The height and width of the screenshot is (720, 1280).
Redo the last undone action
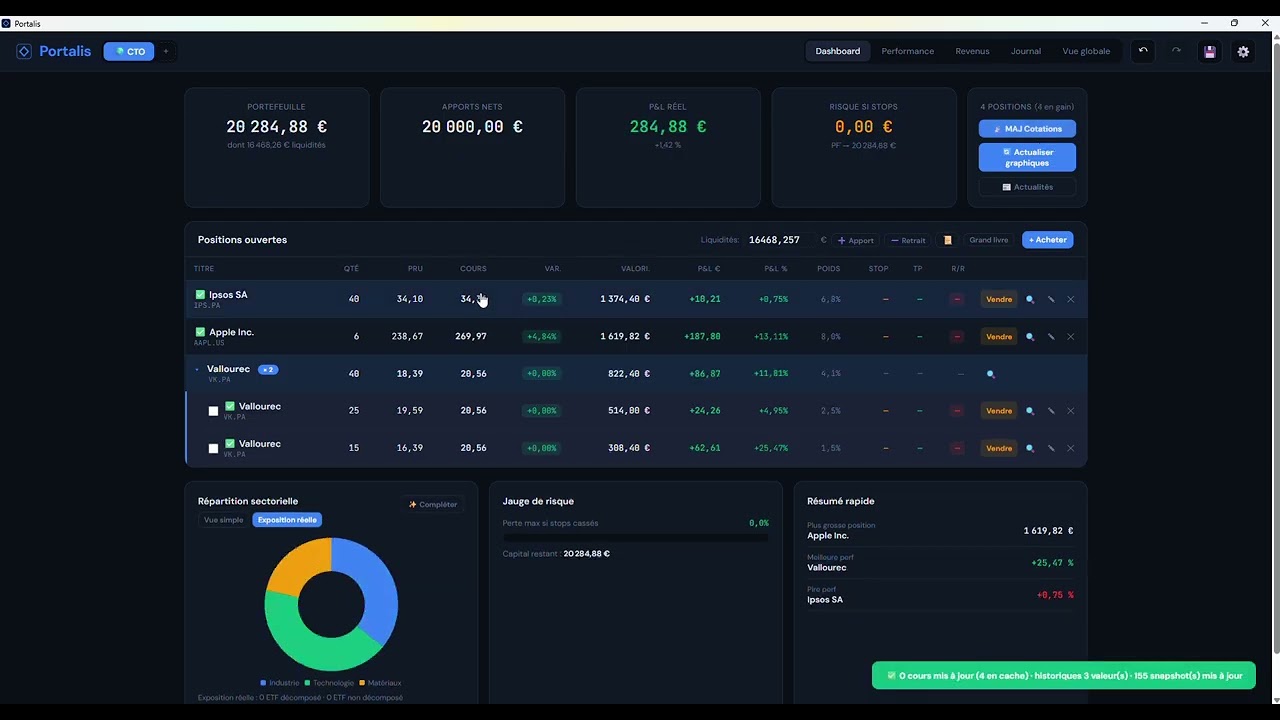coord(1176,51)
